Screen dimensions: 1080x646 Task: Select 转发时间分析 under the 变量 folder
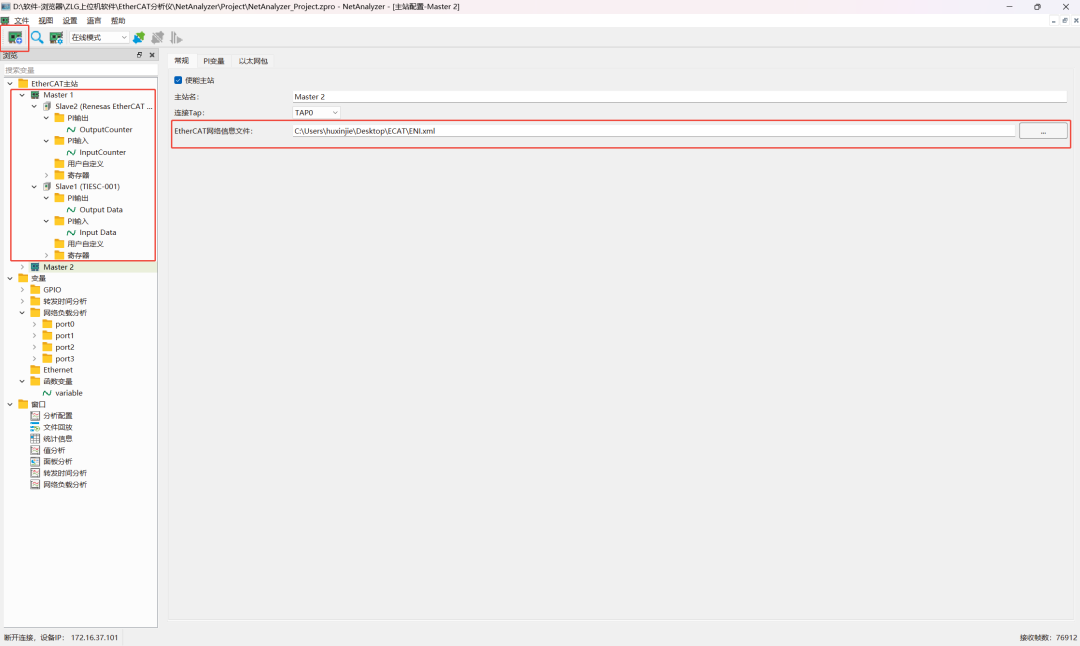pos(65,301)
